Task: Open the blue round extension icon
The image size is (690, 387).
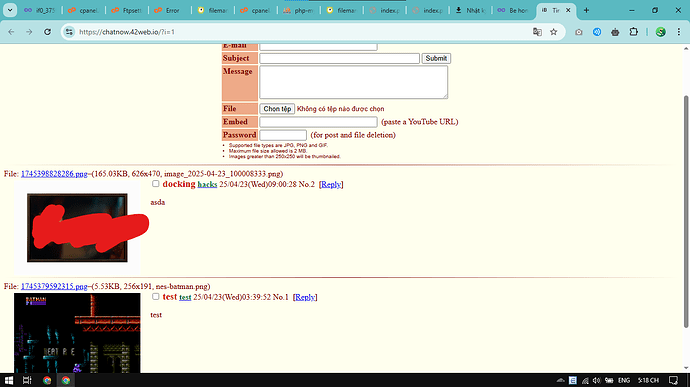Action: [x=597, y=32]
